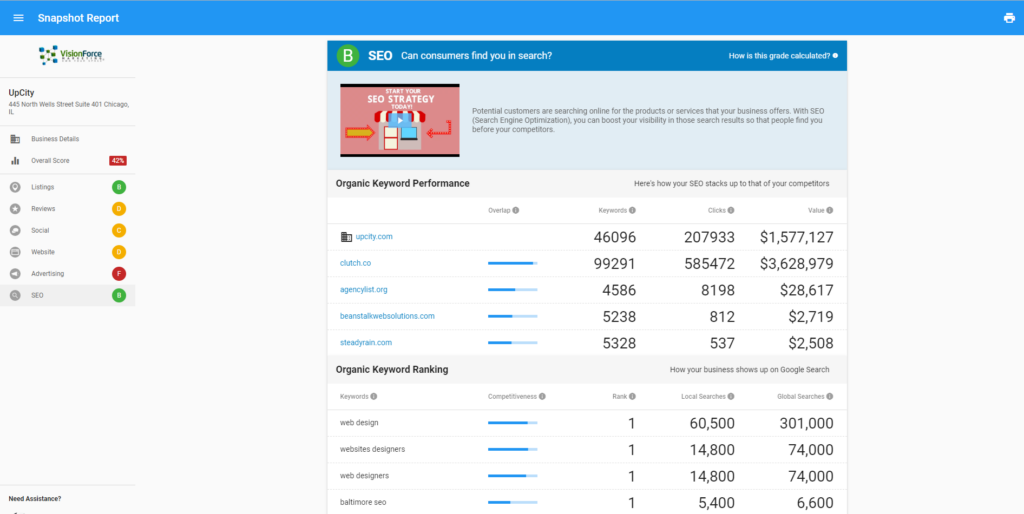Click the 301,000 global searches value
Image resolution: width=1024 pixels, height=514 pixels.
(807, 423)
